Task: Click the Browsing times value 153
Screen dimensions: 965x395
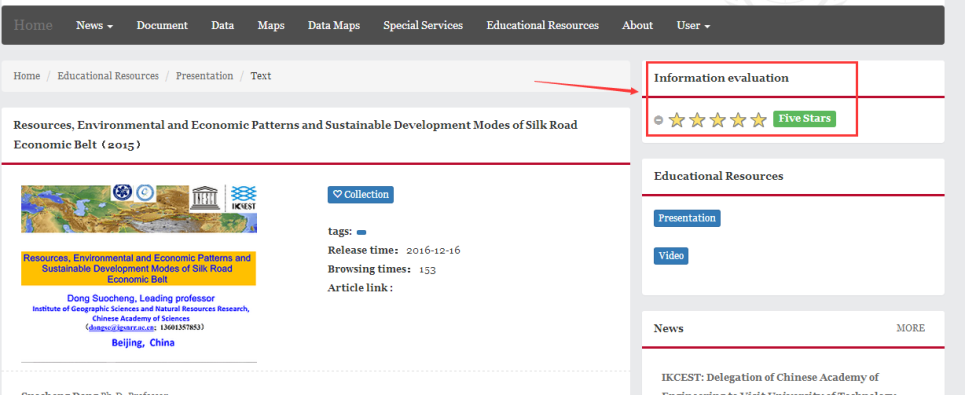Action: point(427,269)
